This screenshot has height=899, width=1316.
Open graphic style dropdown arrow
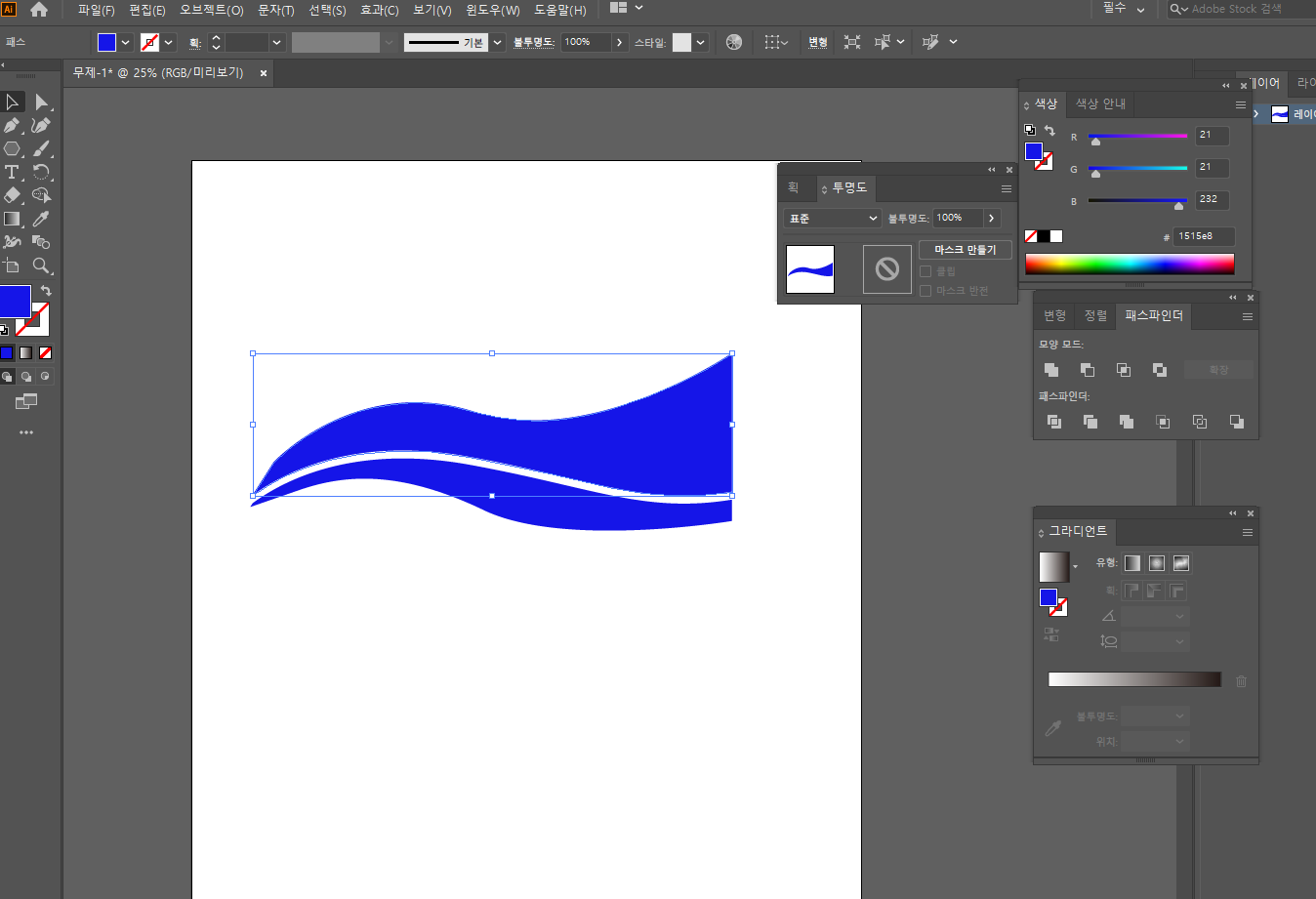701,42
